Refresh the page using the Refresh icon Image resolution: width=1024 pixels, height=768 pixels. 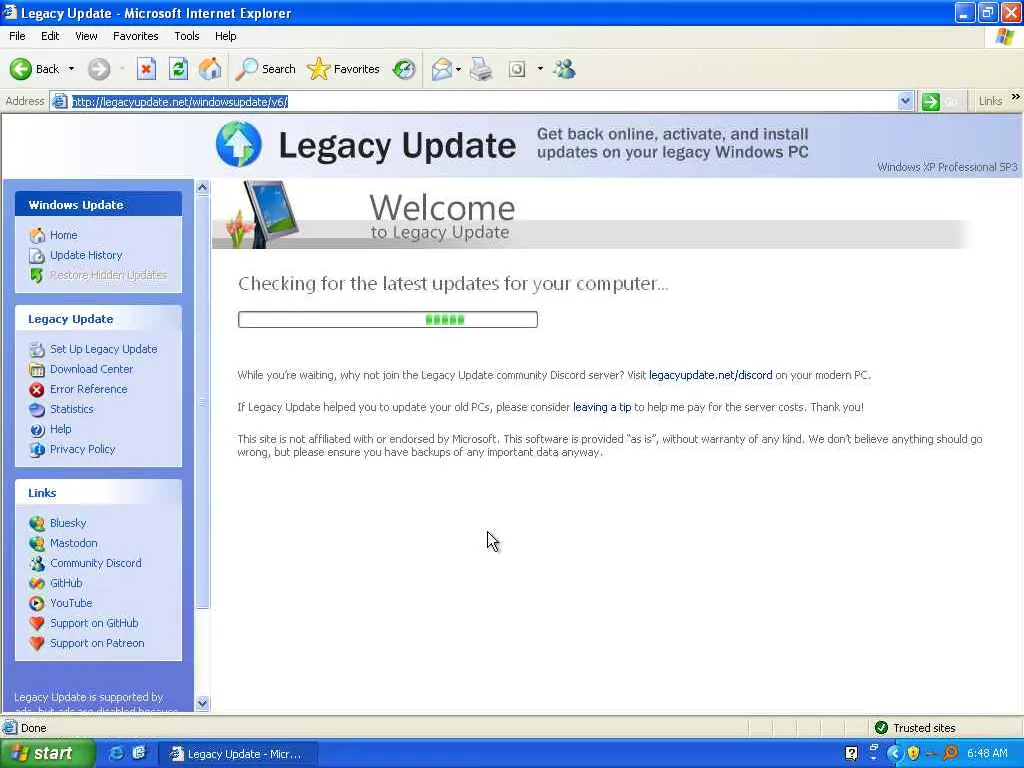pos(178,69)
